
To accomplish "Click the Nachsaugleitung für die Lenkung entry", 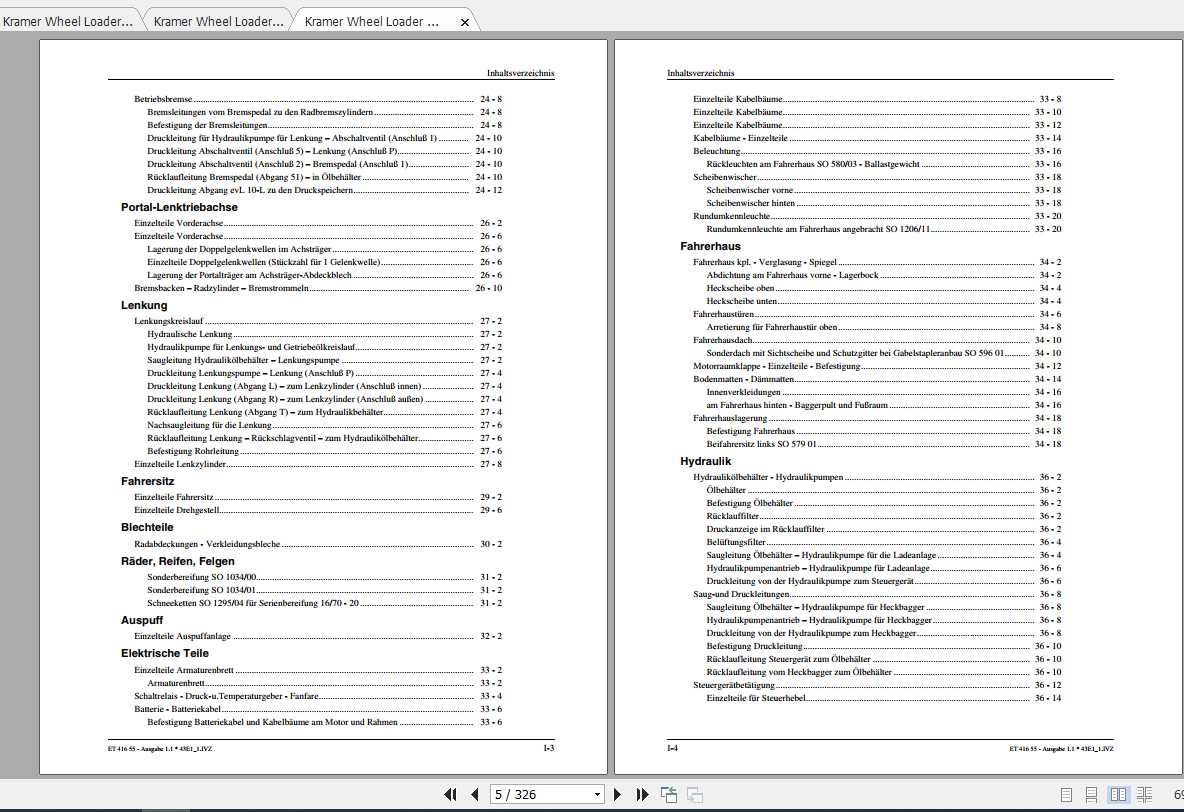I will [x=325, y=425].
